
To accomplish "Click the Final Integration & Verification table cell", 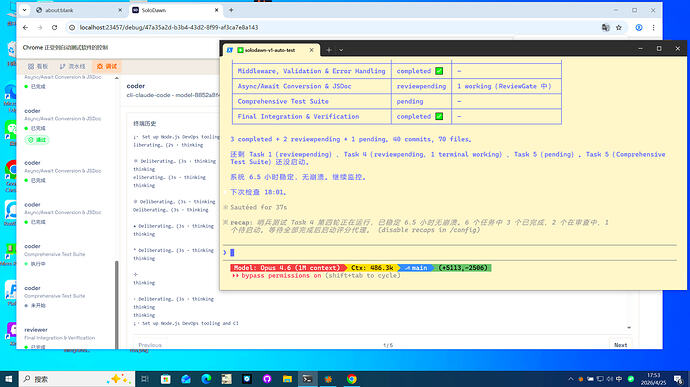I will pyautogui.click(x=311, y=117).
